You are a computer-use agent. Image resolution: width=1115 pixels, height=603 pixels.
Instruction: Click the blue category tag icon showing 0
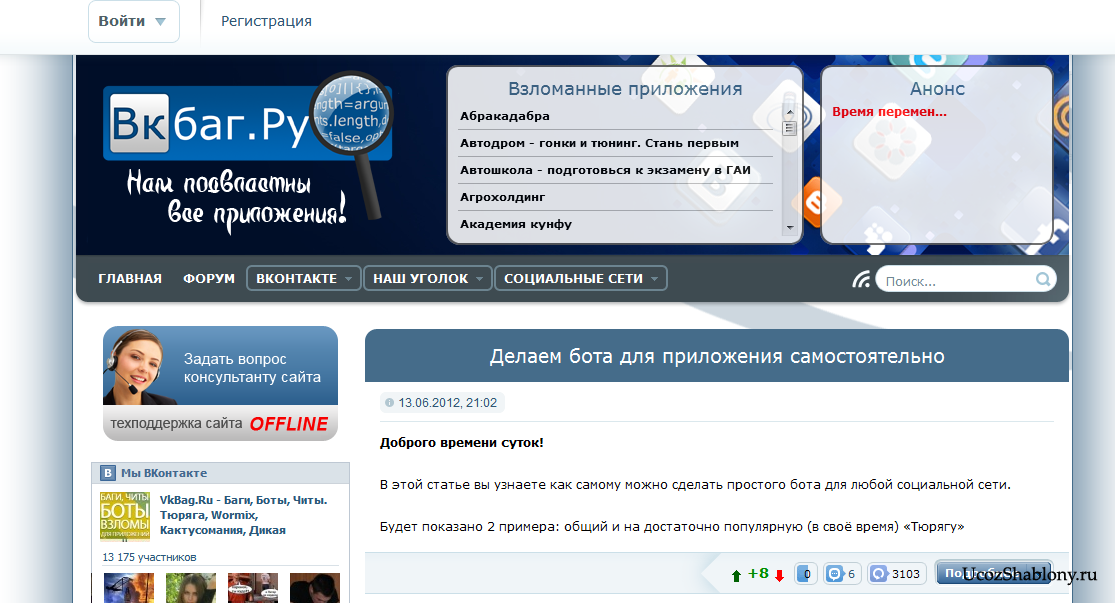point(806,574)
